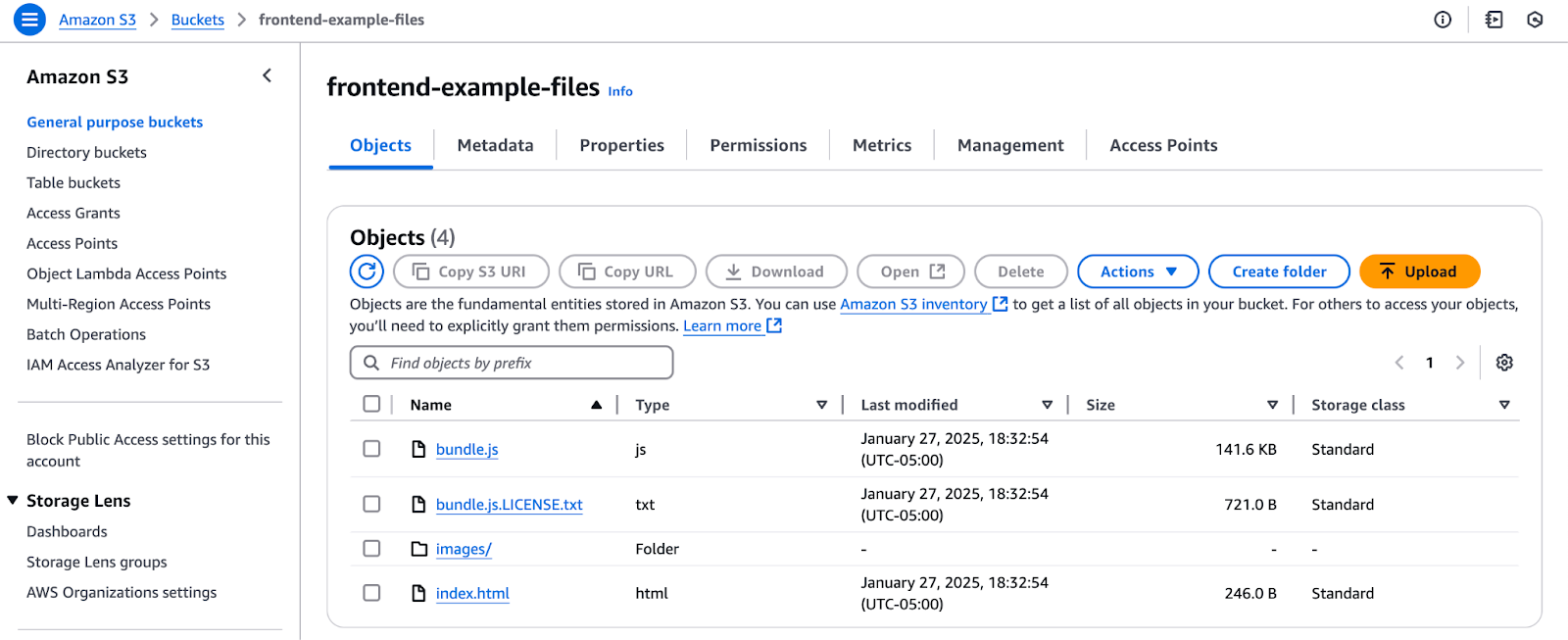Open the CloudShell icon in top bar
This screenshot has width=1568, height=640.
point(1494,20)
